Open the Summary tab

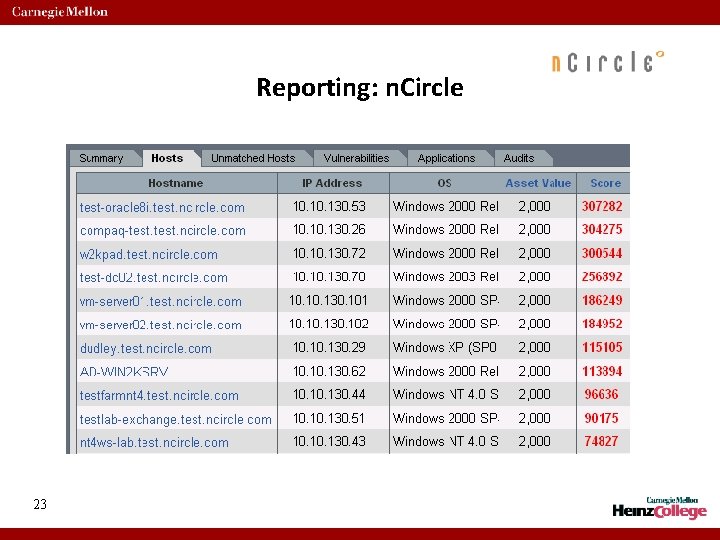101,158
